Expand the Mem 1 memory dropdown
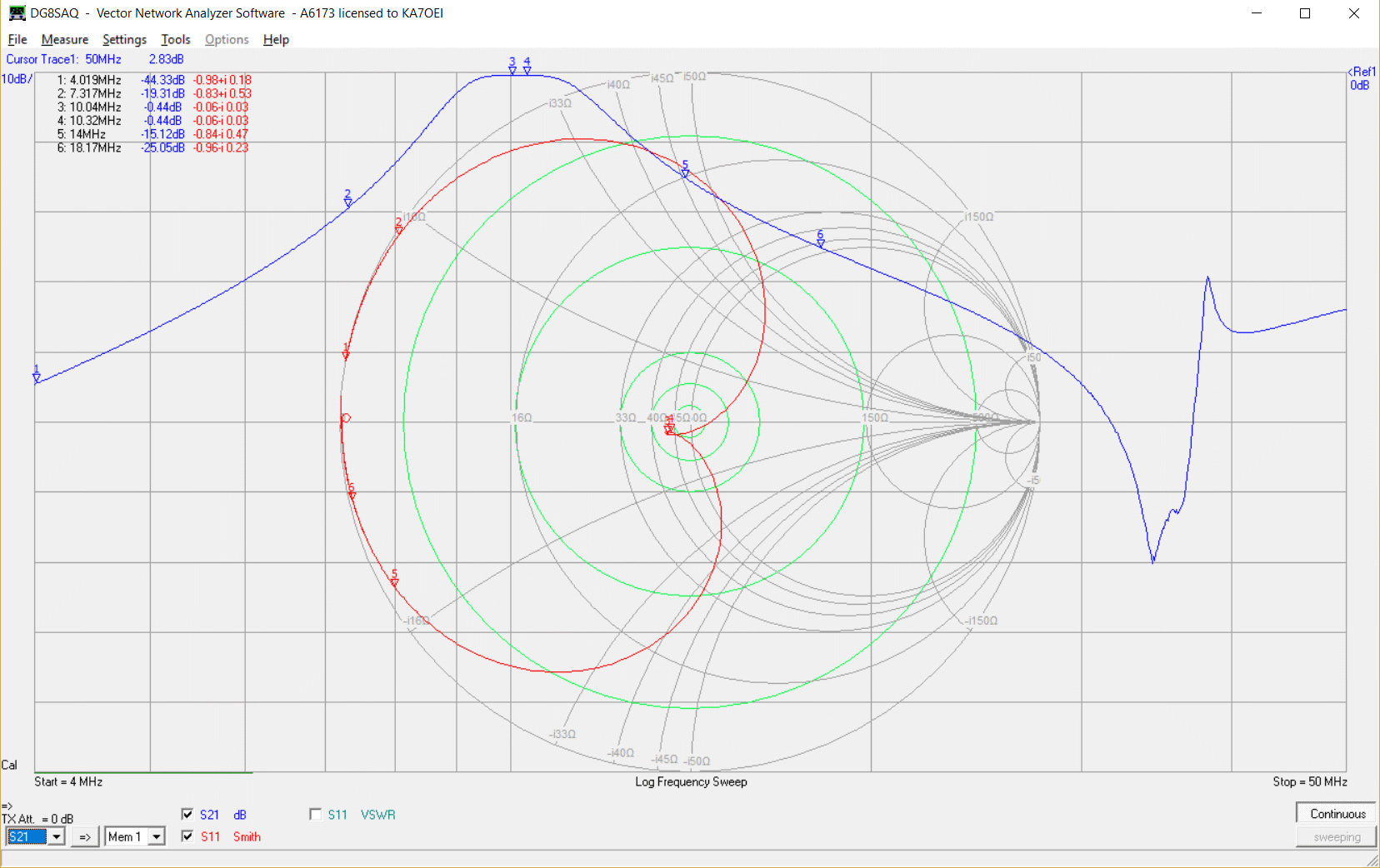This screenshot has width=1380, height=868. pyautogui.click(x=156, y=837)
